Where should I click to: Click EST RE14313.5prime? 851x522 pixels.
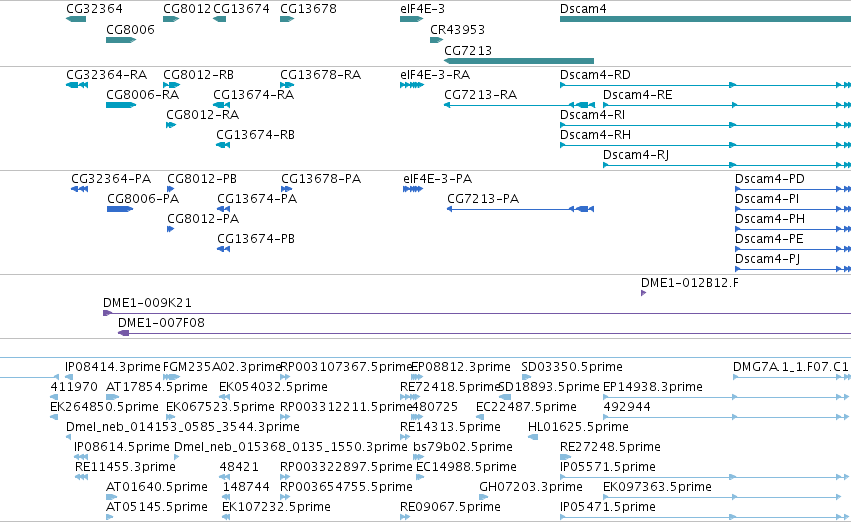pyautogui.click(x=450, y=427)
